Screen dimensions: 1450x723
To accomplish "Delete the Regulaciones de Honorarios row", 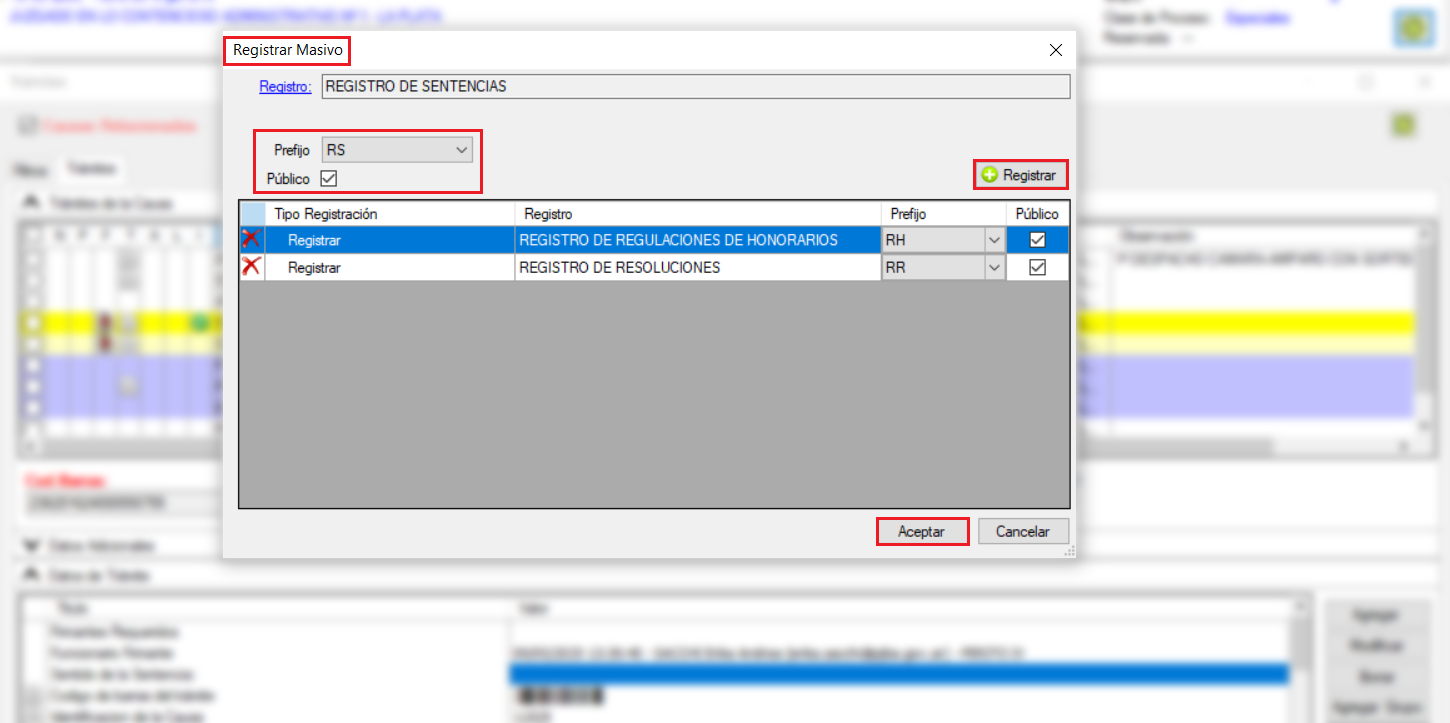I will pos(251,240).
